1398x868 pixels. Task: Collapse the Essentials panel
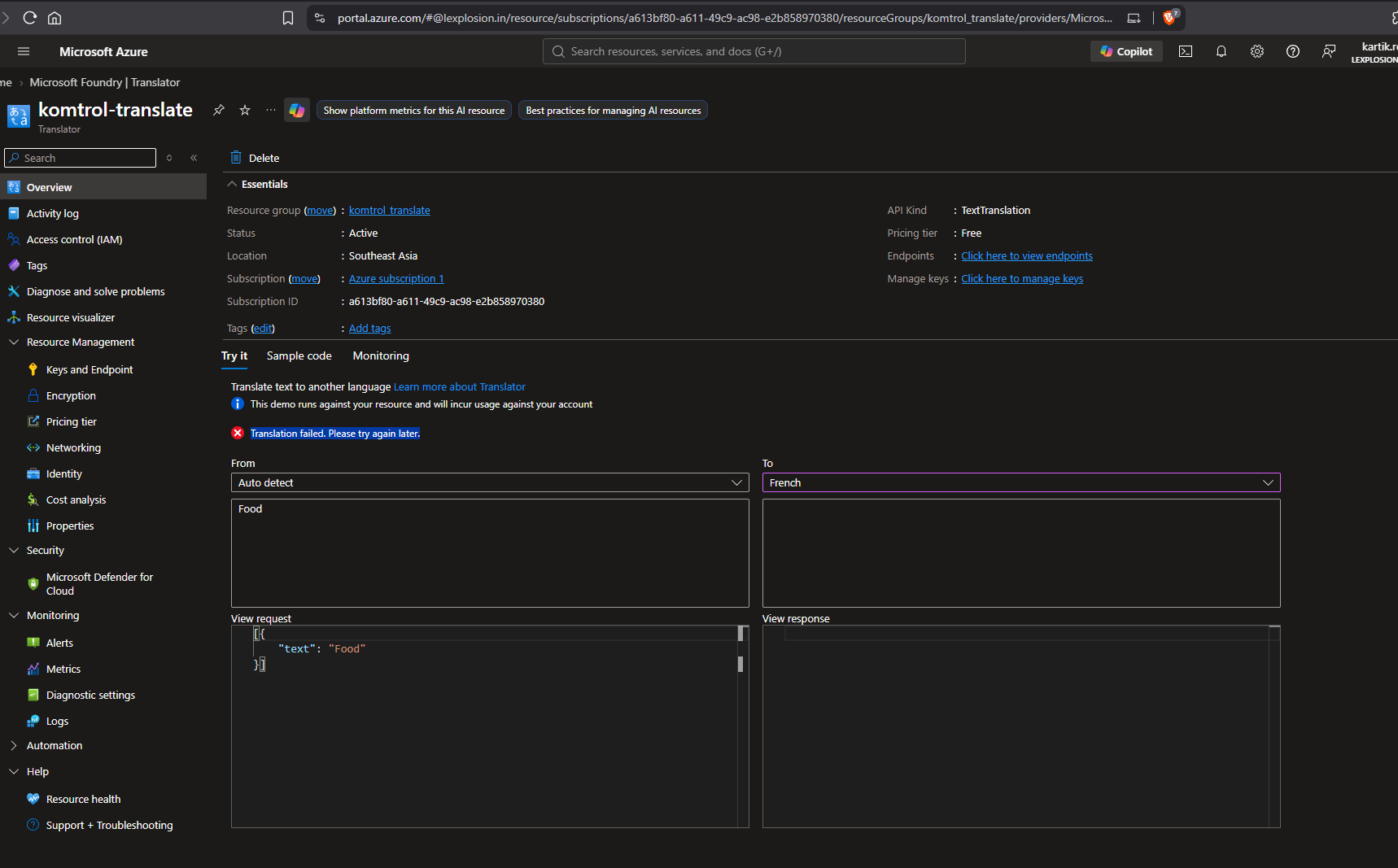coord(232,184)
